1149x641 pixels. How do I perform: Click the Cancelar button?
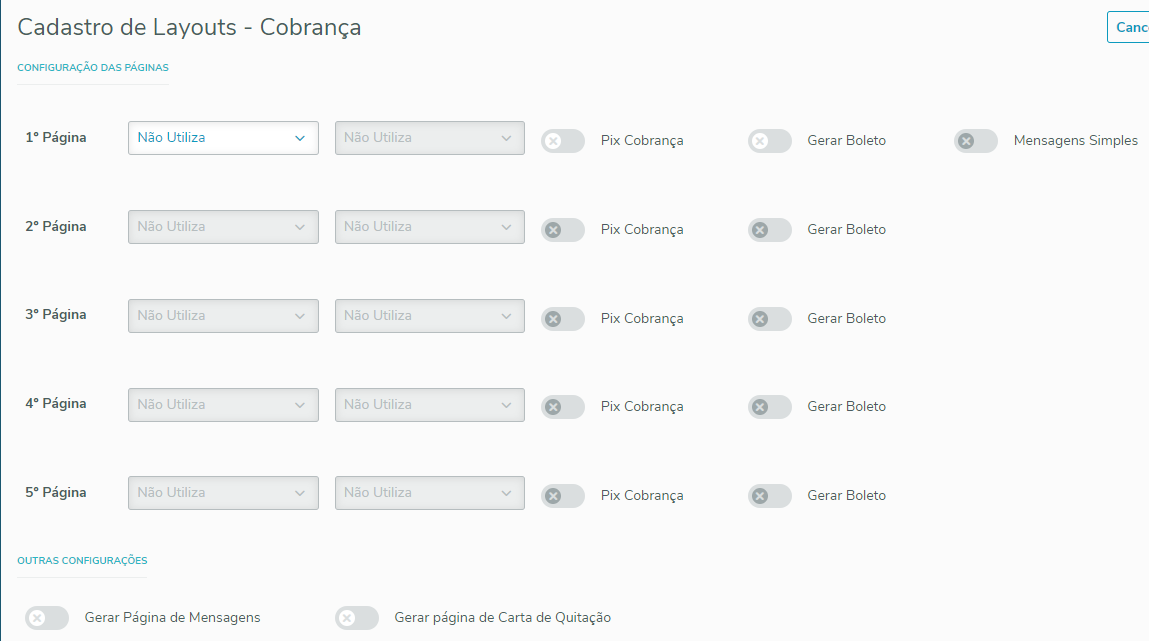tap(1130, 27)
